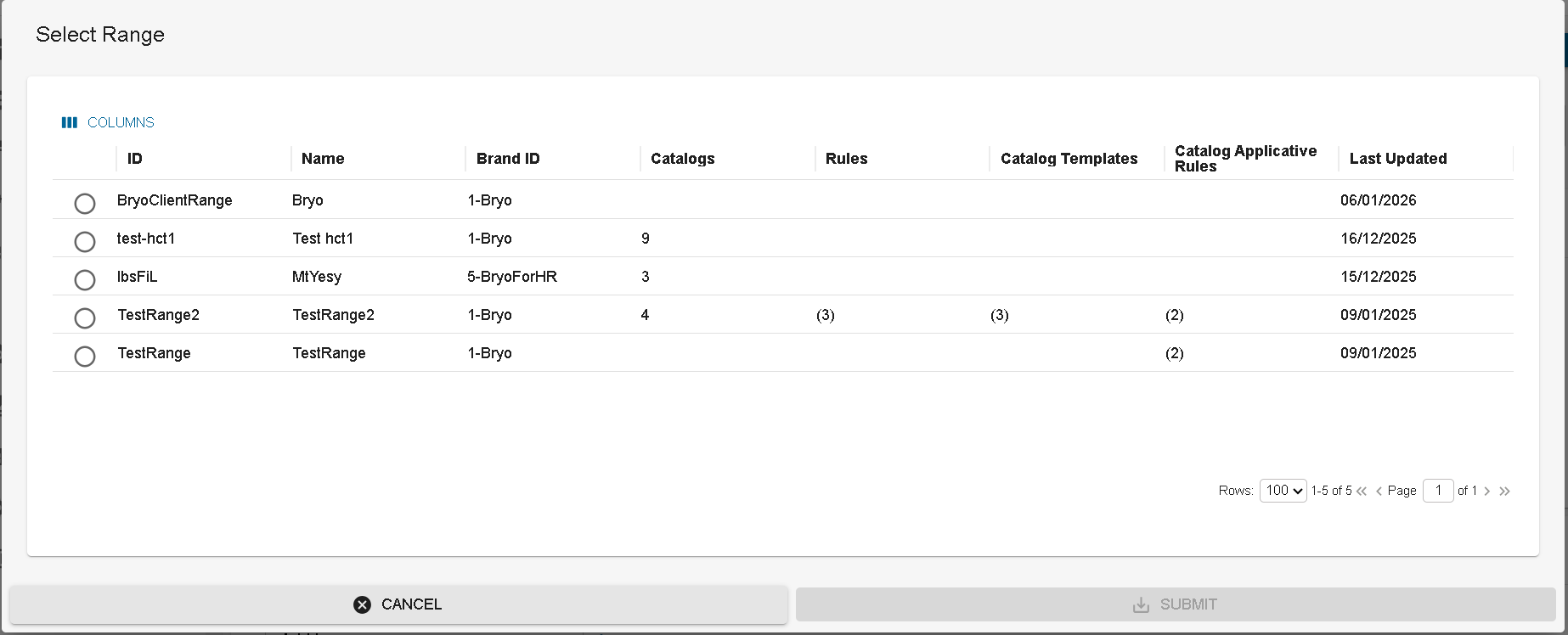Choose the IbsFiL range radio button
Screen dimensions: 1568x635
85,280
